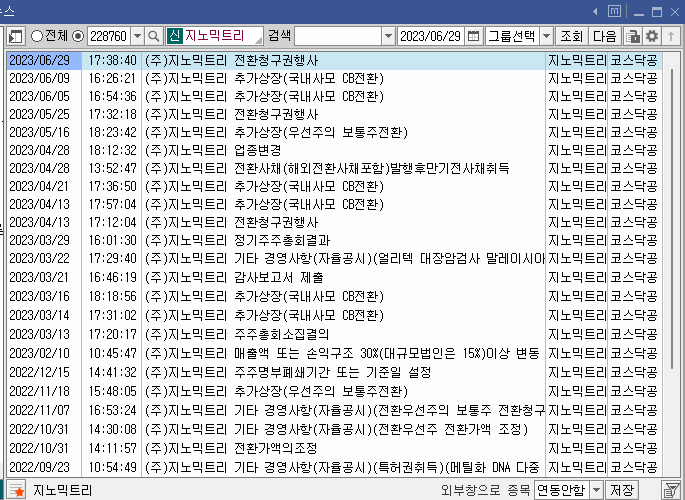Screen dimensions: 685x500
Task: Click the m icon in title bar
Action: [614, 11]
